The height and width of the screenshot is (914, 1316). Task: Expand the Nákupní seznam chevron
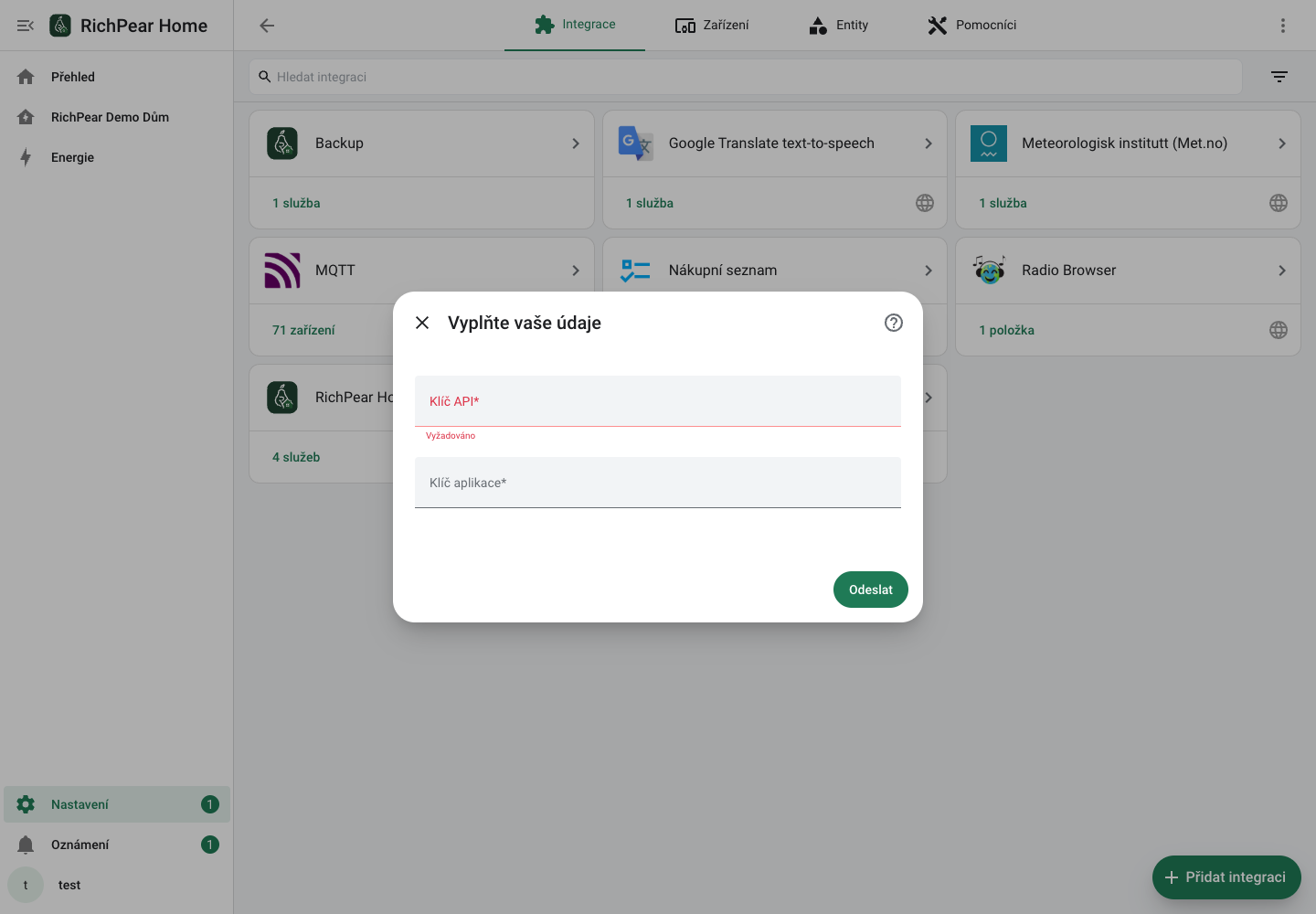point(929,271)
